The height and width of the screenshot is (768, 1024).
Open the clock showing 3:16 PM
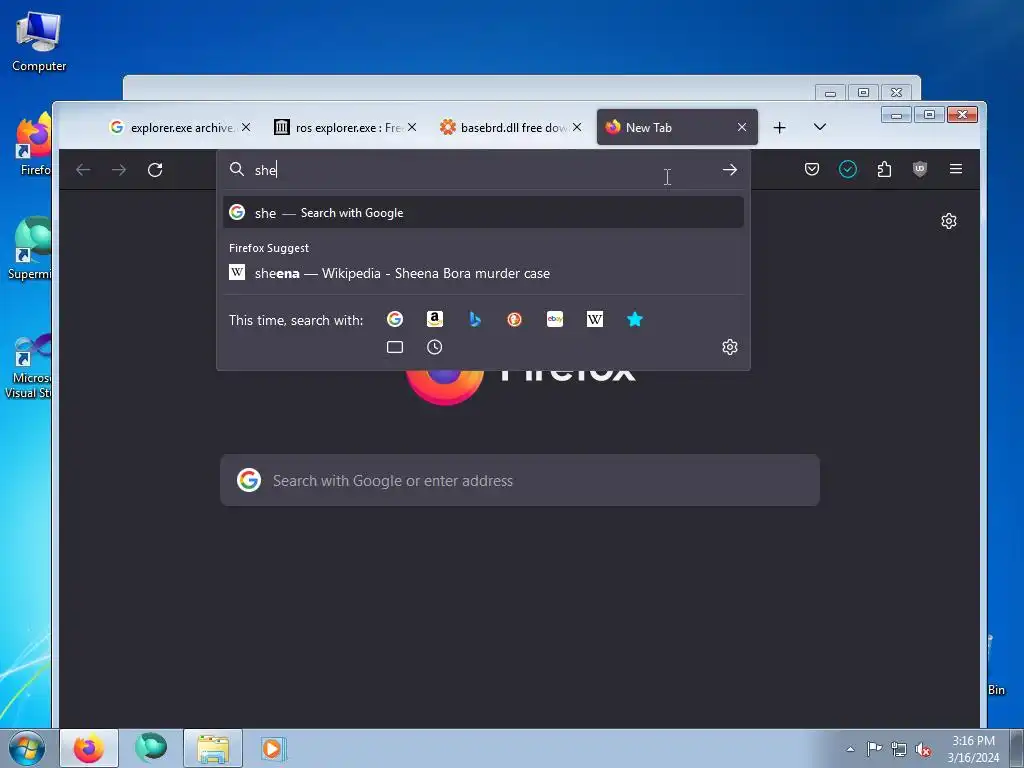tap(973, 749)
